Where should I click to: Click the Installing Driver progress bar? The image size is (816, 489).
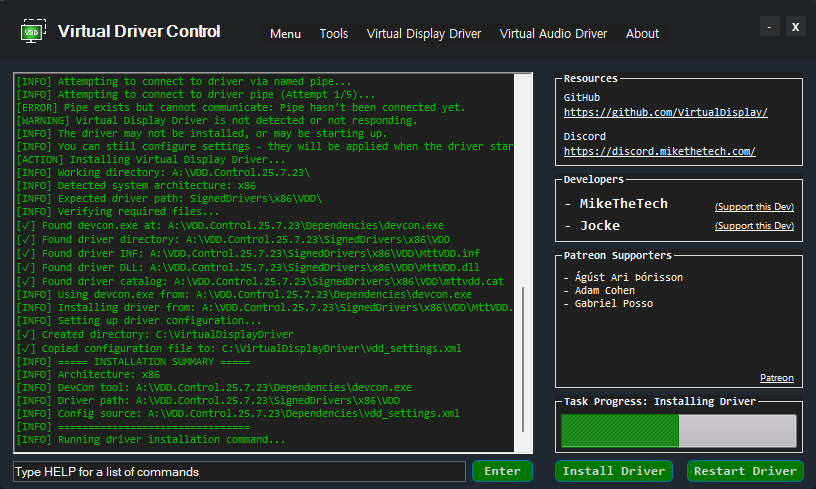[678, 431]
